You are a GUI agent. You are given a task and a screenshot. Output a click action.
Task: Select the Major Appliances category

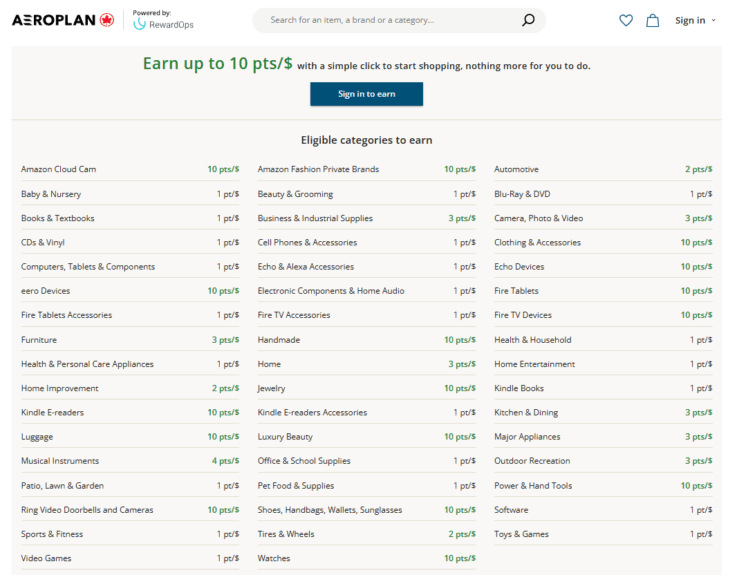coord(527,437)
